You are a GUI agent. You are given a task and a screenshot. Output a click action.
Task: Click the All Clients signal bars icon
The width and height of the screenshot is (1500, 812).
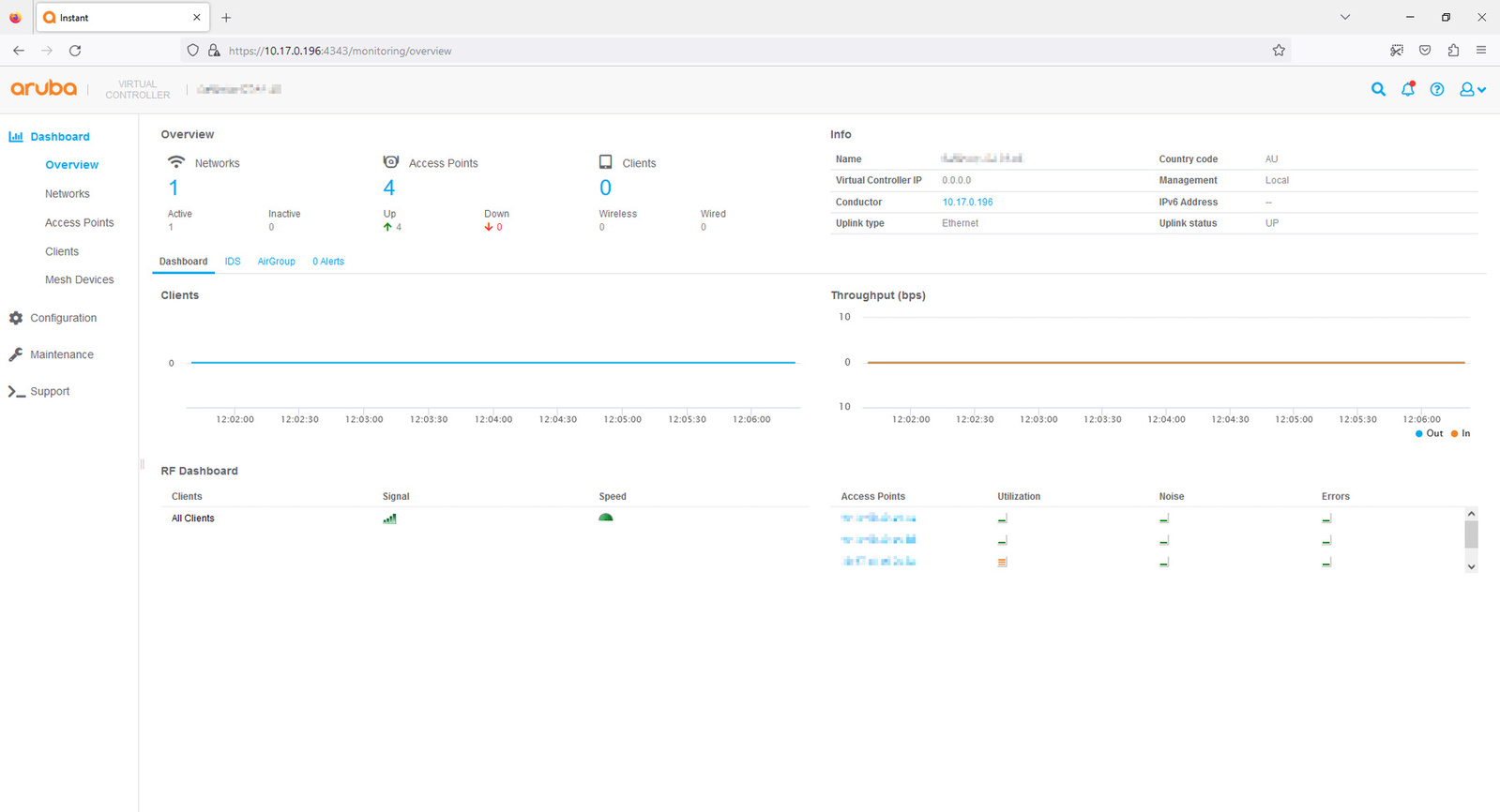(x=389, y=519)
